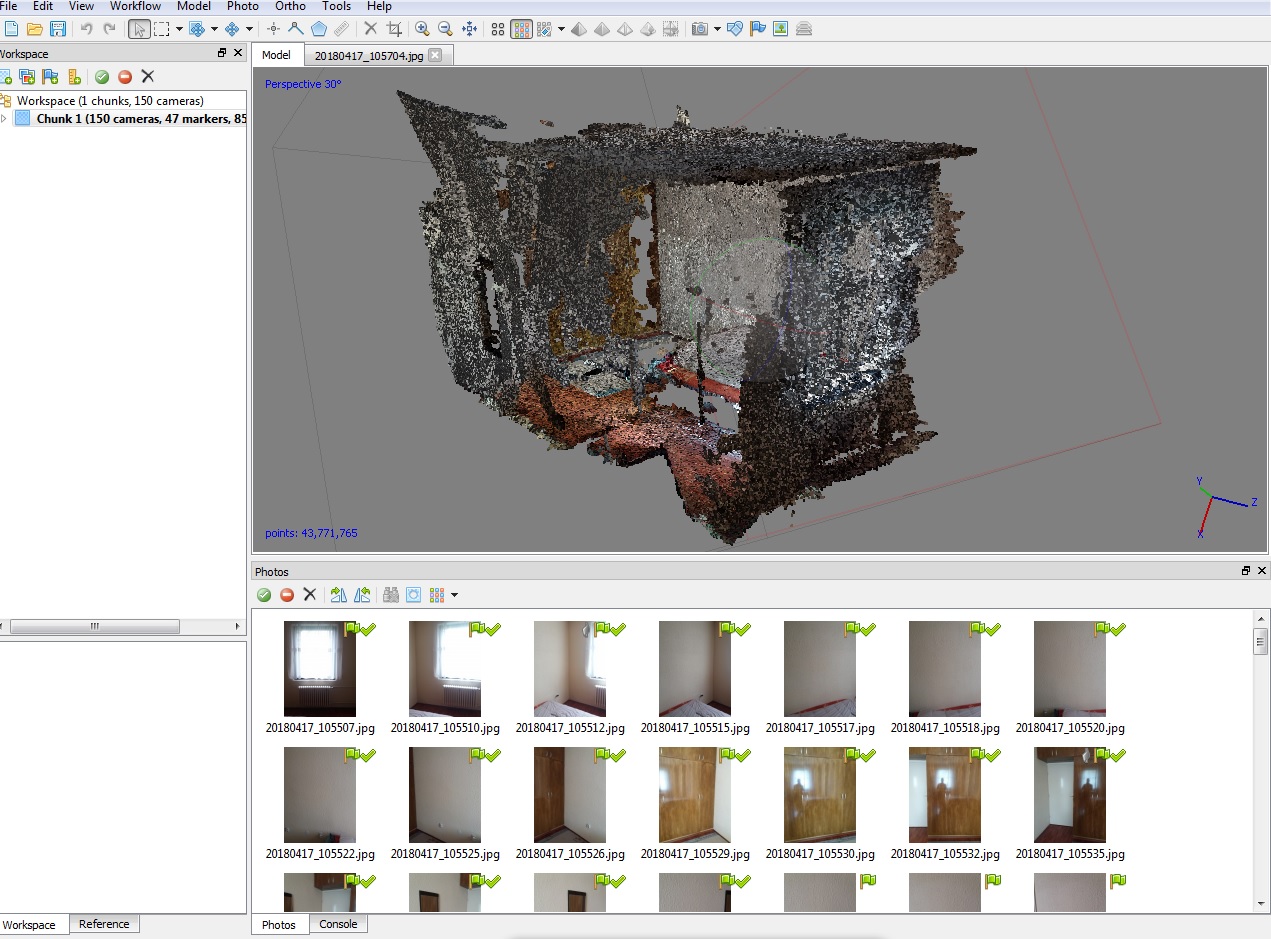Open dense cloud classes dropdown arrow
This screenshot has width=1271, height=939.
pyautogui.click(x=562, y=29)
